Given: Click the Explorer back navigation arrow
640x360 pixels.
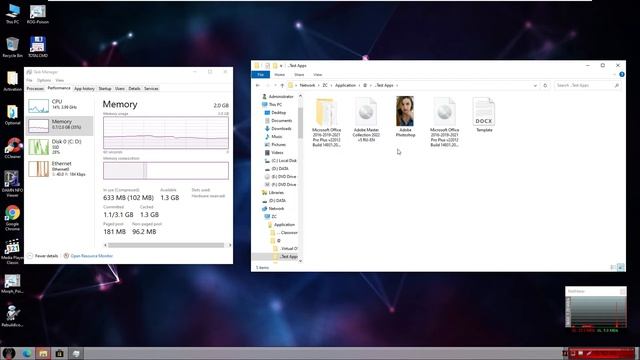Looking at the screenshot, I should (x=258, y=85).
